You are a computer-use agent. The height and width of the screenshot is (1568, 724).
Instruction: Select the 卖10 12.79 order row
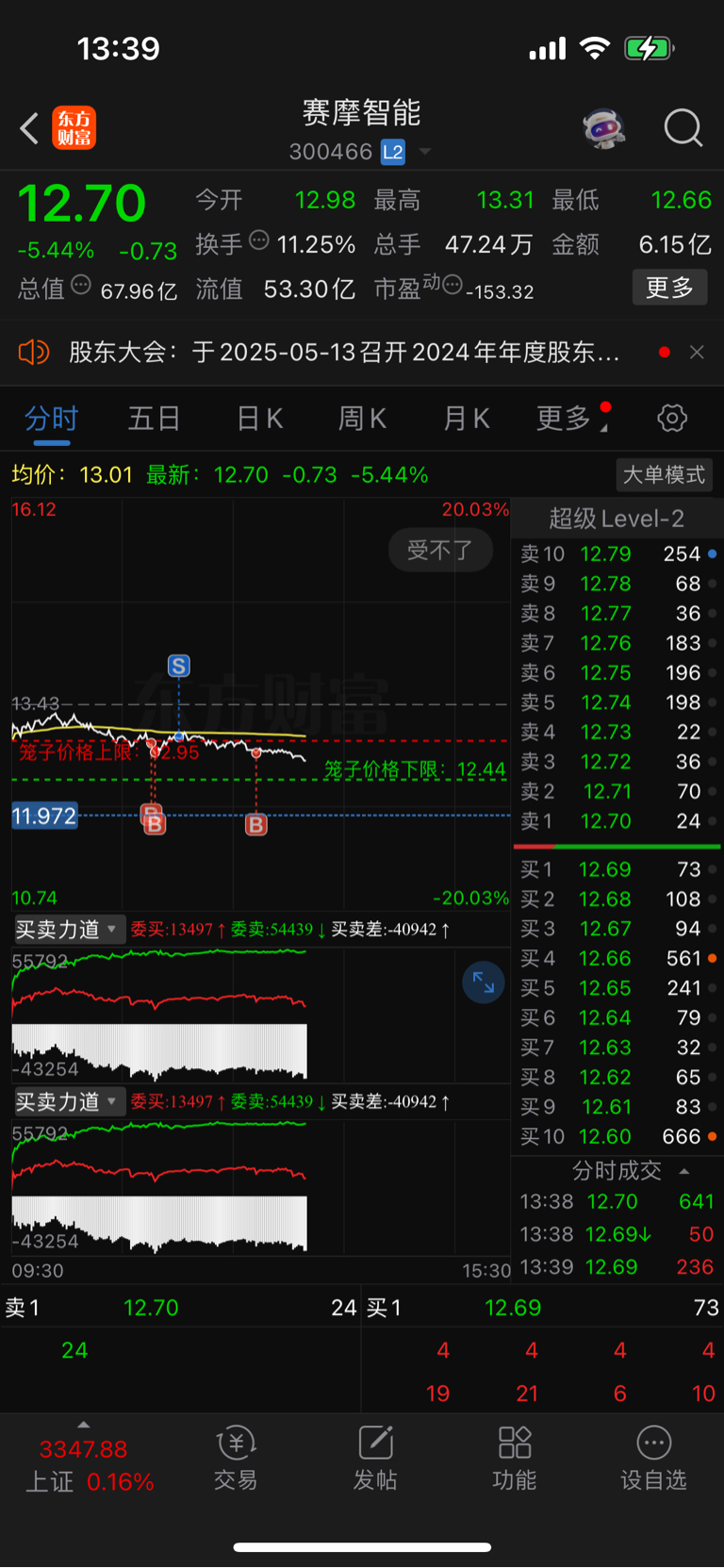pyautogui.click(x=617, y=554)
